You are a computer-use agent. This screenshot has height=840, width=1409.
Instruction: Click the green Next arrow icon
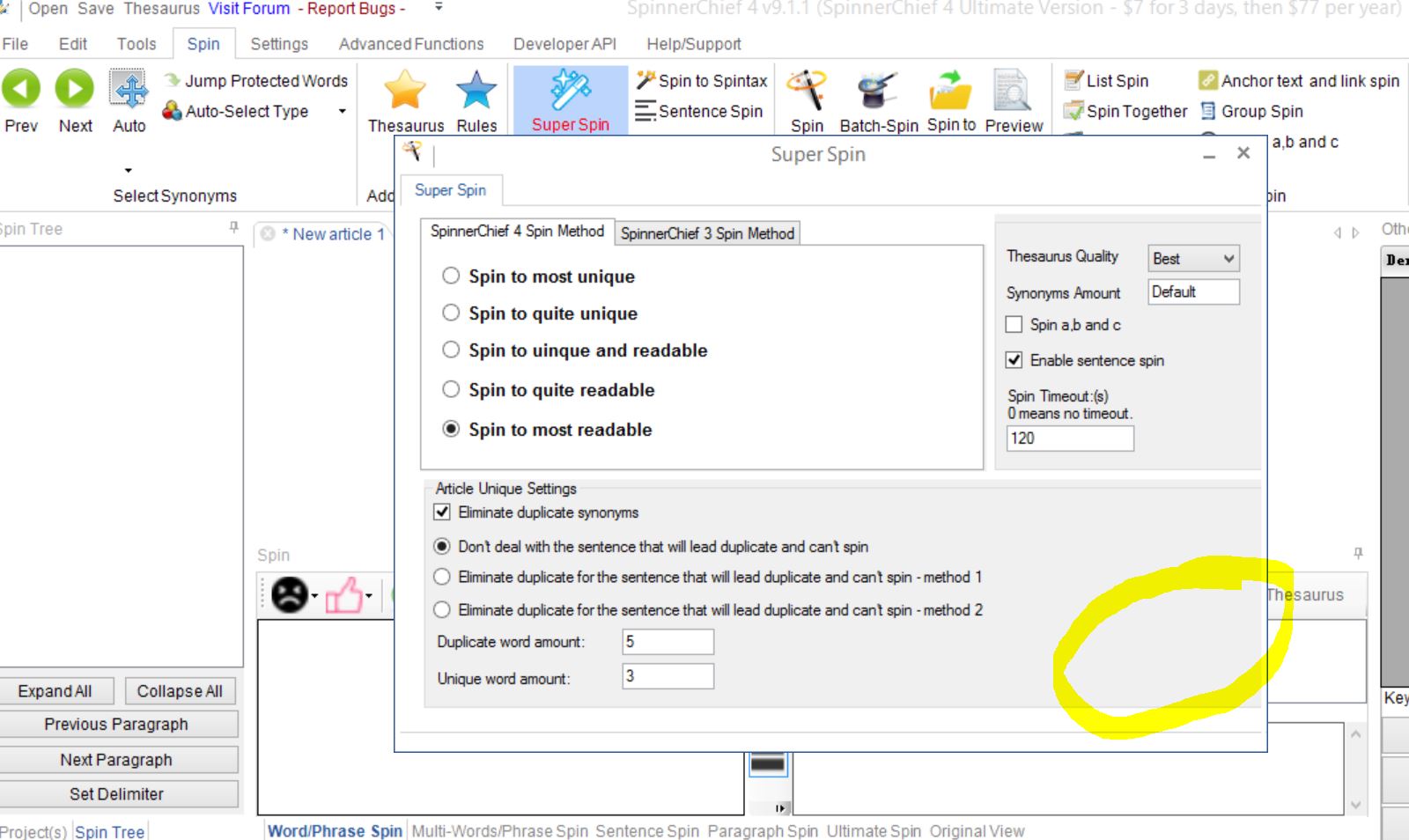point(75,89)
